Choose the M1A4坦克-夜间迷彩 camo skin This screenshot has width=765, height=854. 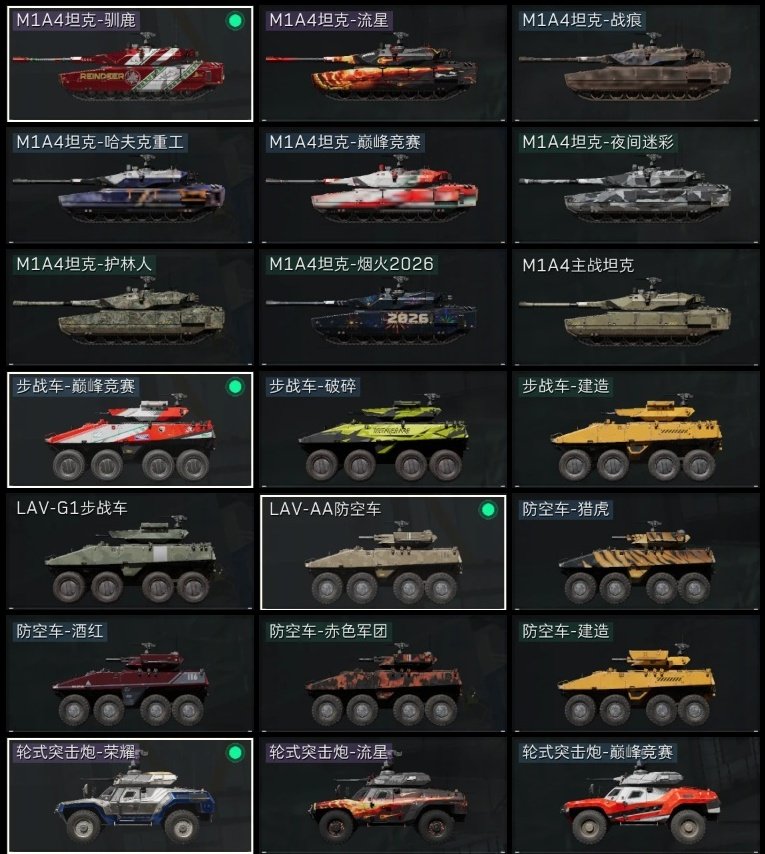point(636,185)
